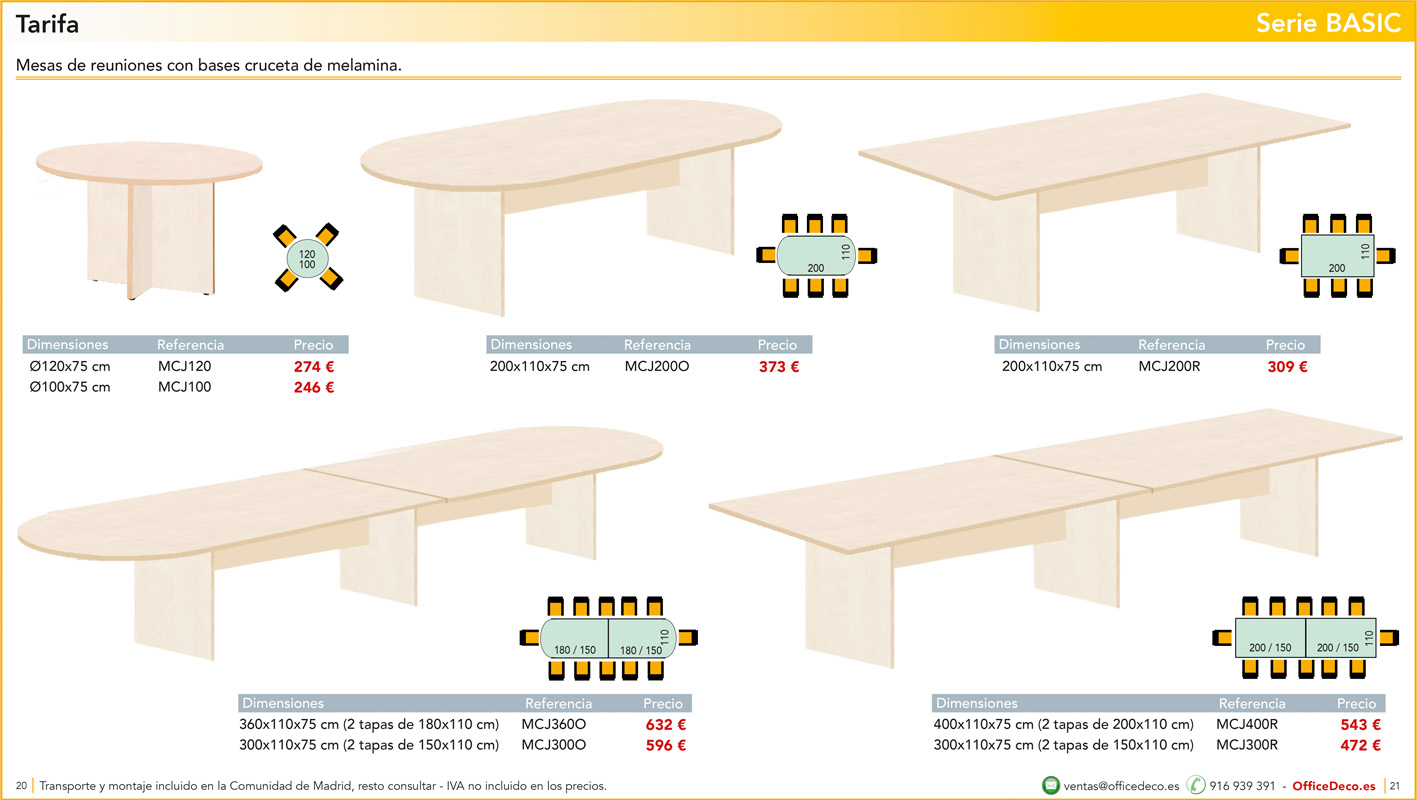Screen dimensions: 1417x800
Task: Select reference MCJ400R row
Action: pyautogui.click(x=1247, y=725)
